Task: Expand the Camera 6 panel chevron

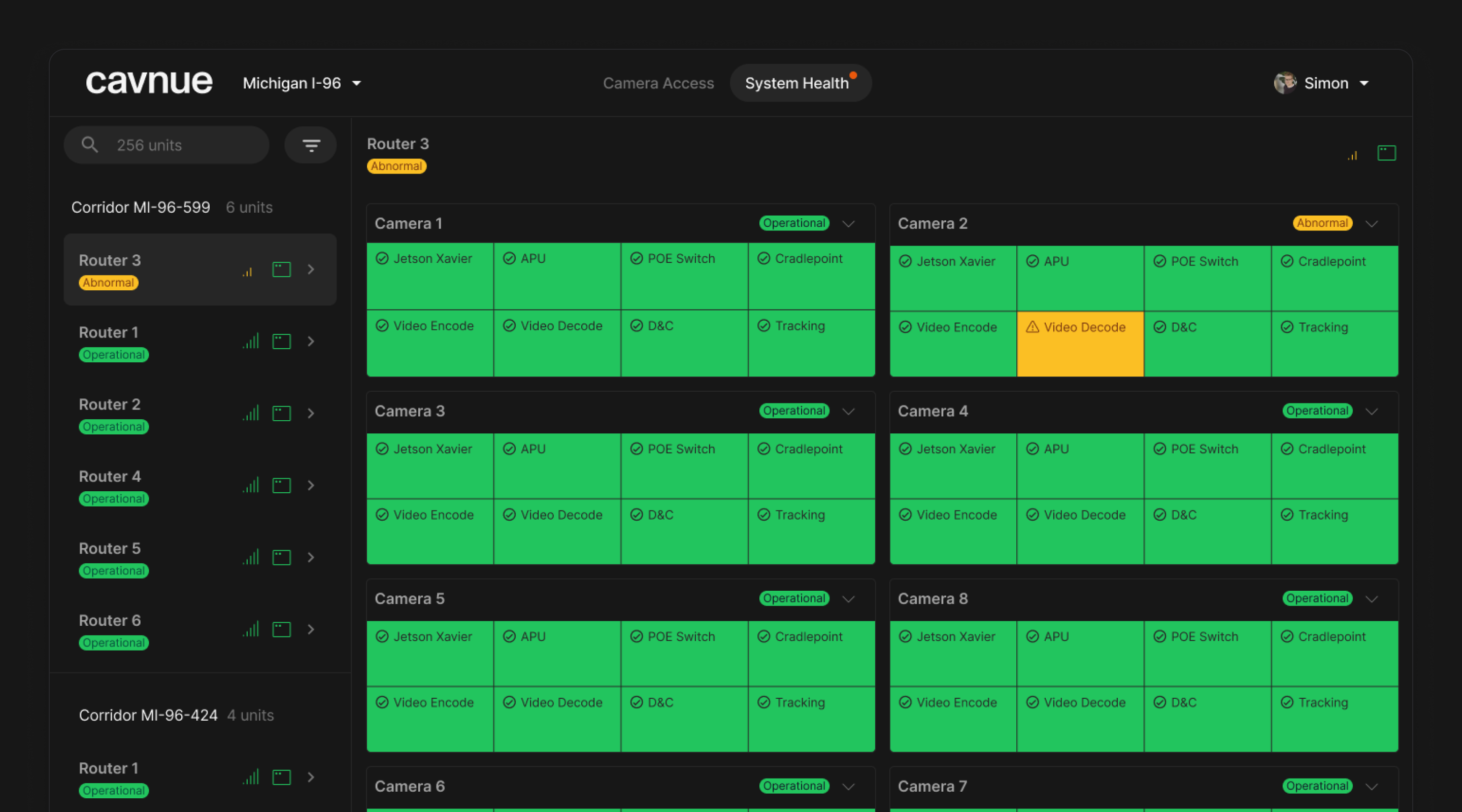Action: click(x=848, y=787)
